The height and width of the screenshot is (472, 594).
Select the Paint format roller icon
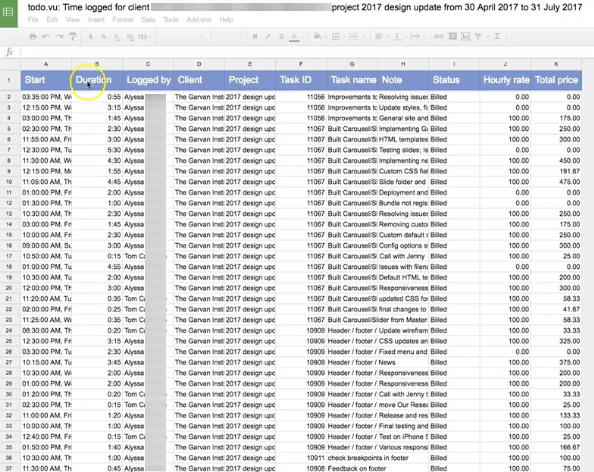pyautogui.click(x=73, y=37)
